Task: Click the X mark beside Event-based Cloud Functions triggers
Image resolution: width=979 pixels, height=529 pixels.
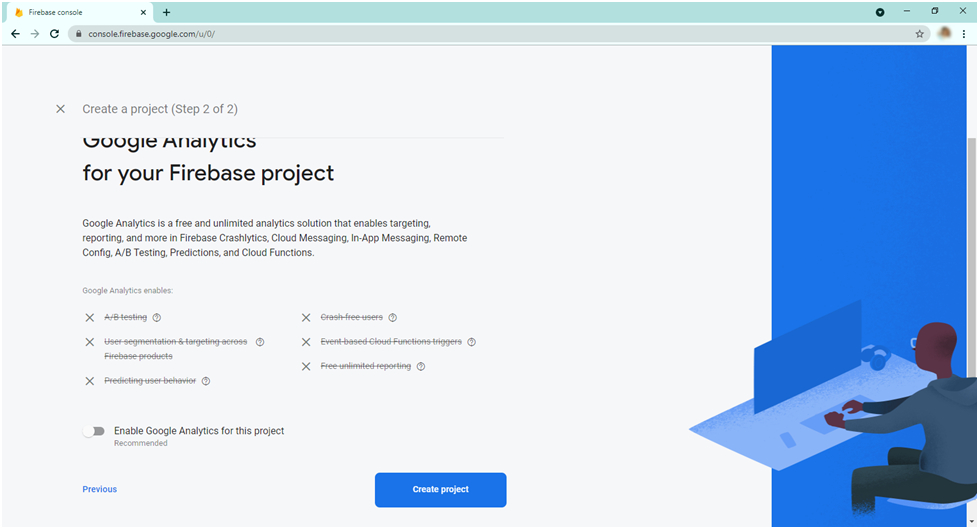Action: click(x=306, y=342)
